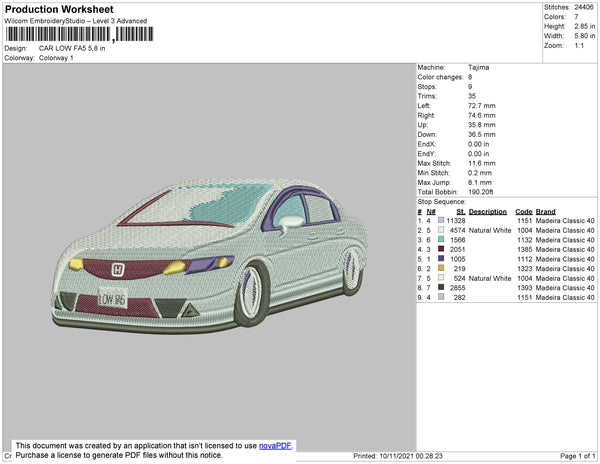Click the dark red swatch beside 2051
This screenshot has width=600, height=464.
click(x=440, y=250)
